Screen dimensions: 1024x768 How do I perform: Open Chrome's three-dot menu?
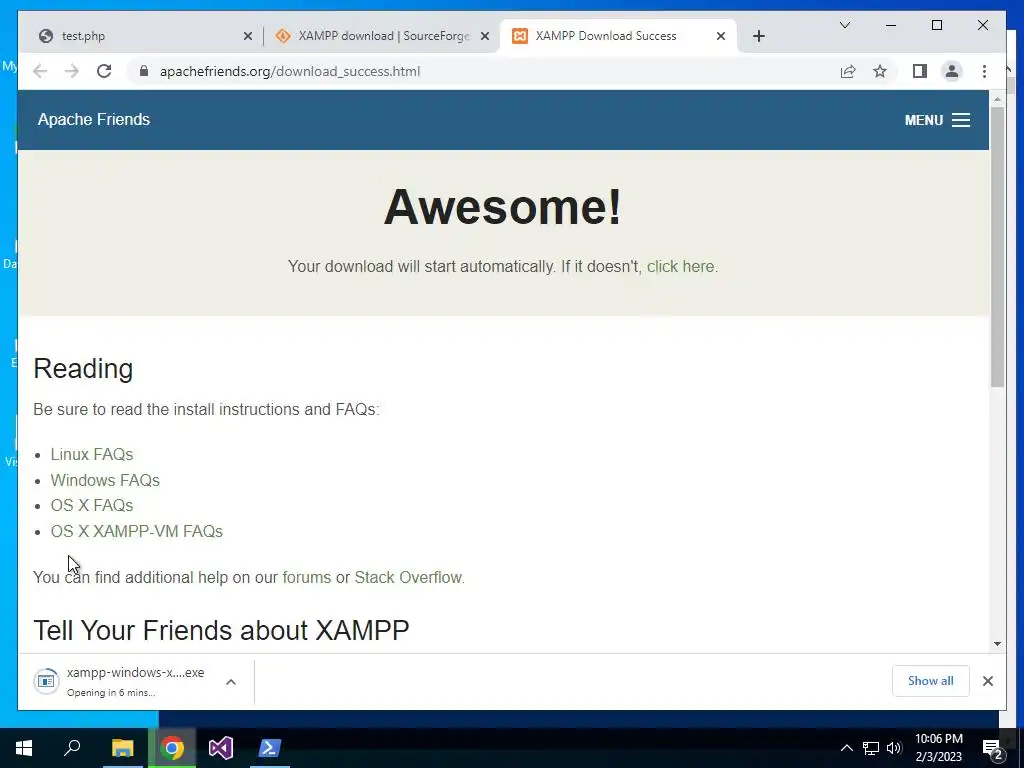tap(984, 71)
